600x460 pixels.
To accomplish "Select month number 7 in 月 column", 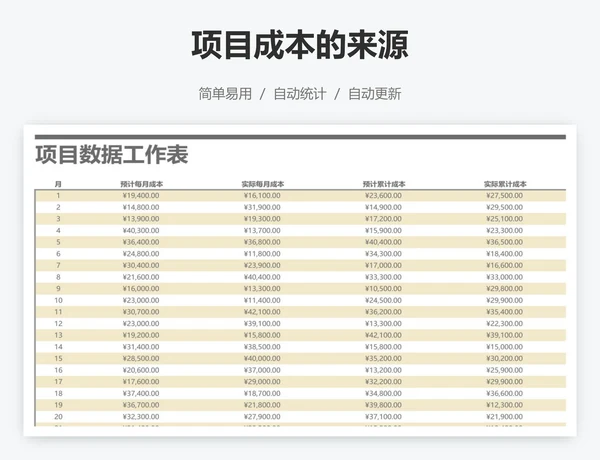I will 58,265.
